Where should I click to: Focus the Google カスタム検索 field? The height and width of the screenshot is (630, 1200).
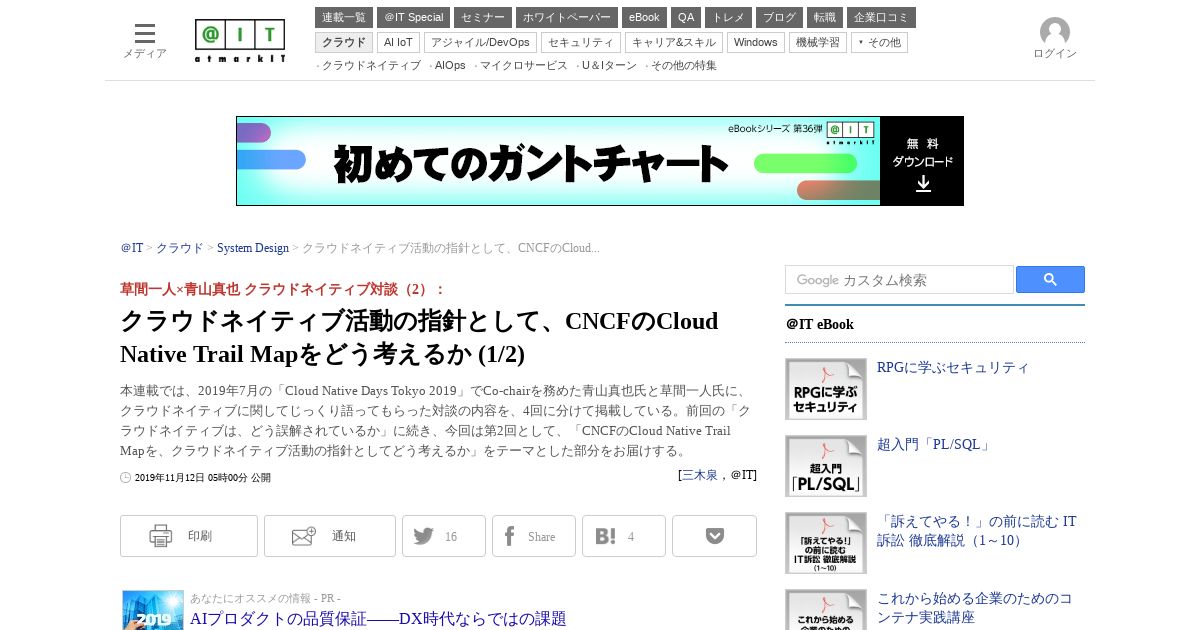(x=899, y=280)
